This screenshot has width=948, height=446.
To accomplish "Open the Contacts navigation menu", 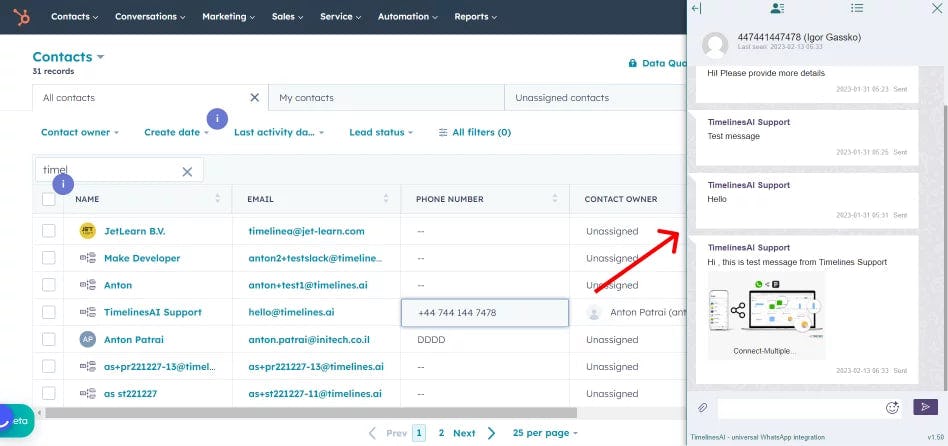I will tap(74, 17).
